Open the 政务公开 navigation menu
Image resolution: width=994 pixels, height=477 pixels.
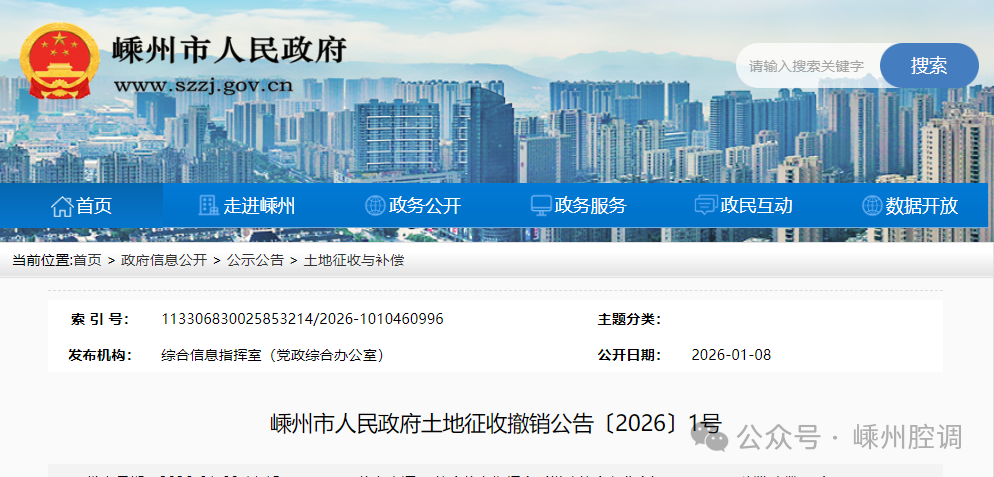pyautogui.click(x=425, y=206)
